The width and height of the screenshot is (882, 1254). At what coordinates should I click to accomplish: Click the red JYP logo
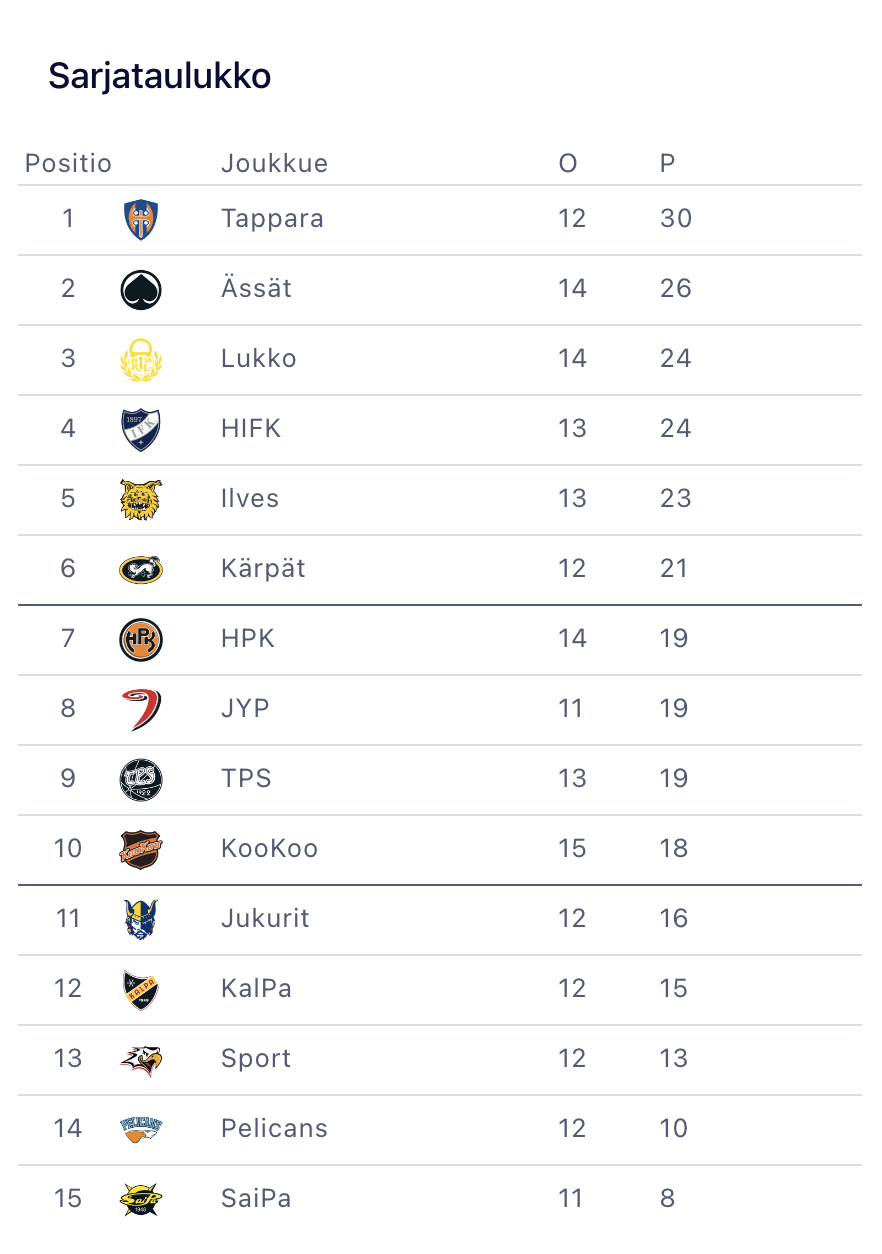141,709
